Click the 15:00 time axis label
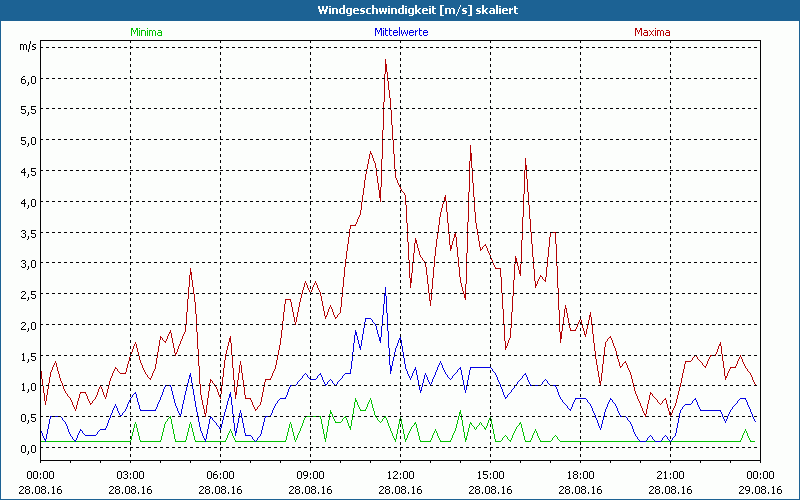The height and width of the screenshot is (500, 800). click(x=490, y=474)
